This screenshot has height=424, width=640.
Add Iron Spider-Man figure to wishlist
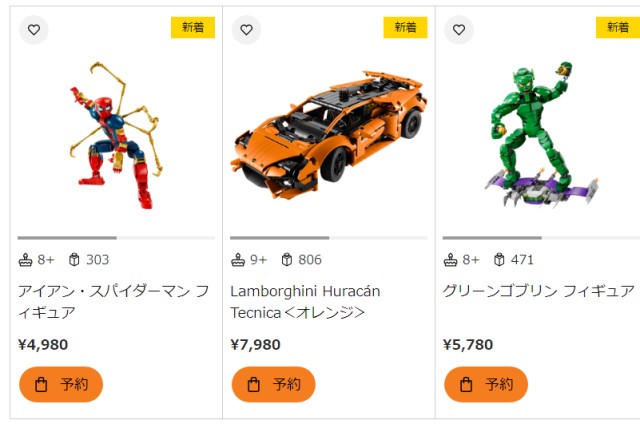pyautogui.click(x=34, y=30)
